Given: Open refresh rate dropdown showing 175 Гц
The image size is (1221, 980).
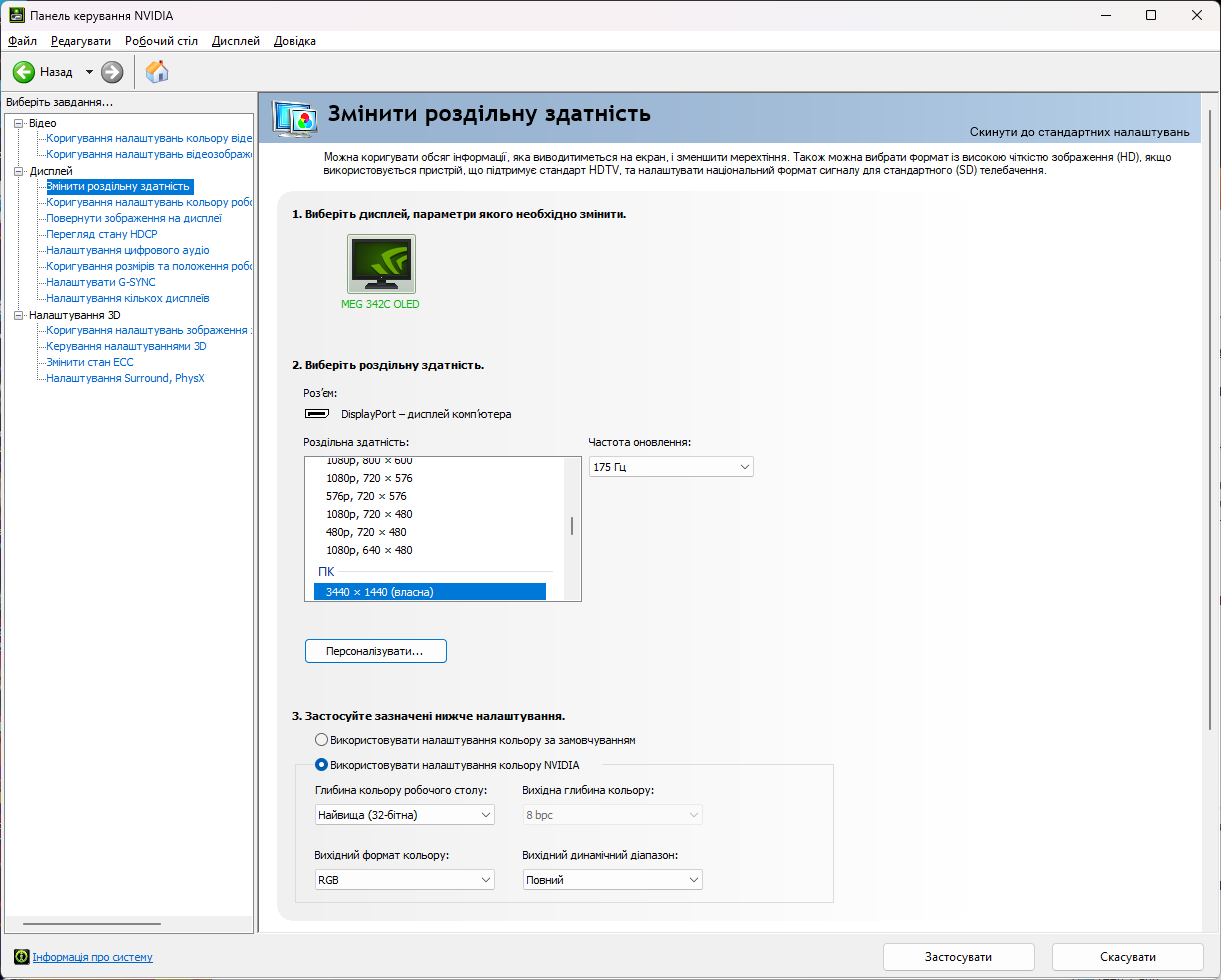Looking at the screenshot, I should tap(671, 467).
